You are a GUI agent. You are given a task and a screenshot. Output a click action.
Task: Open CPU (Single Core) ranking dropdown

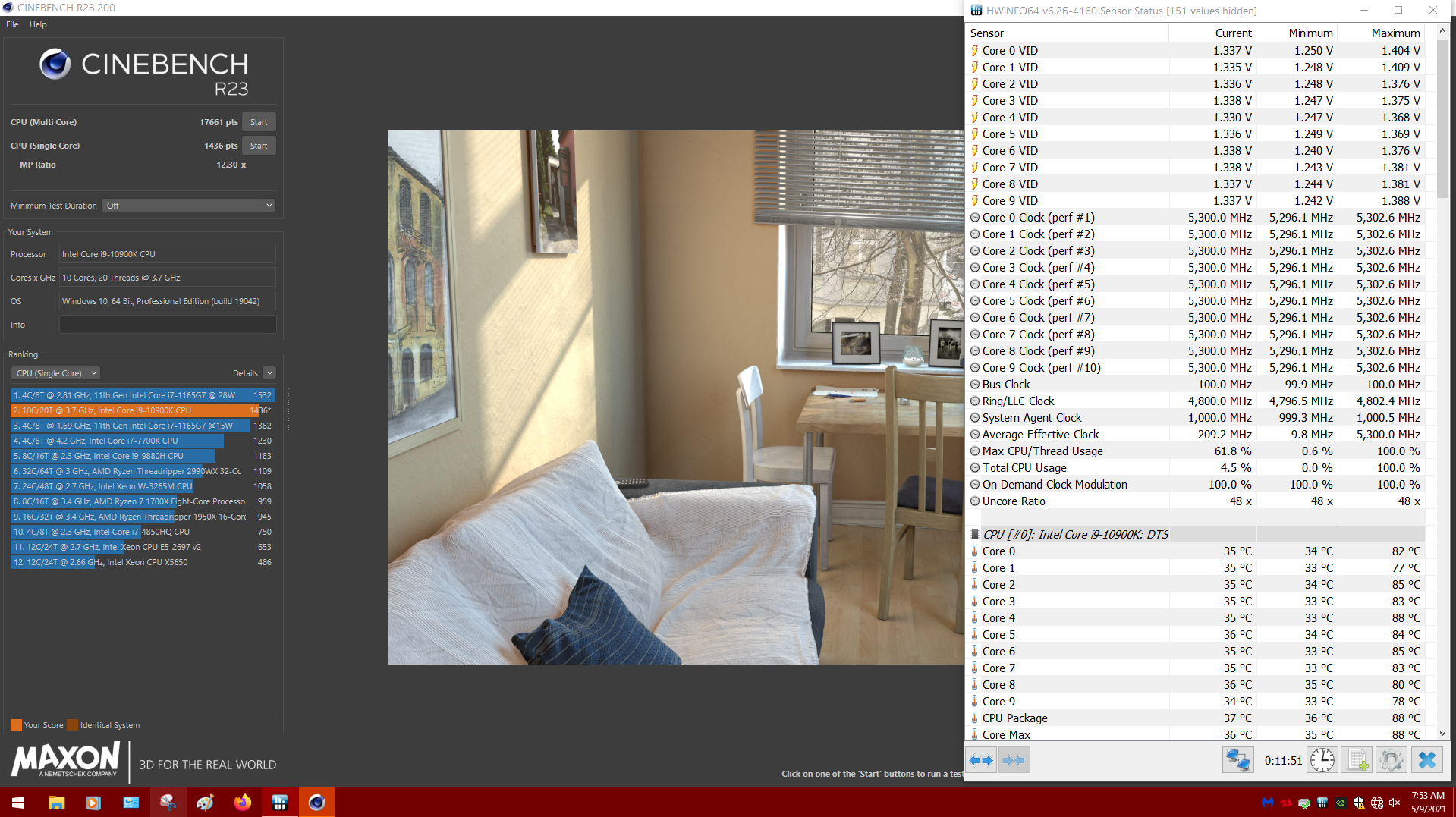pos(55,373)
